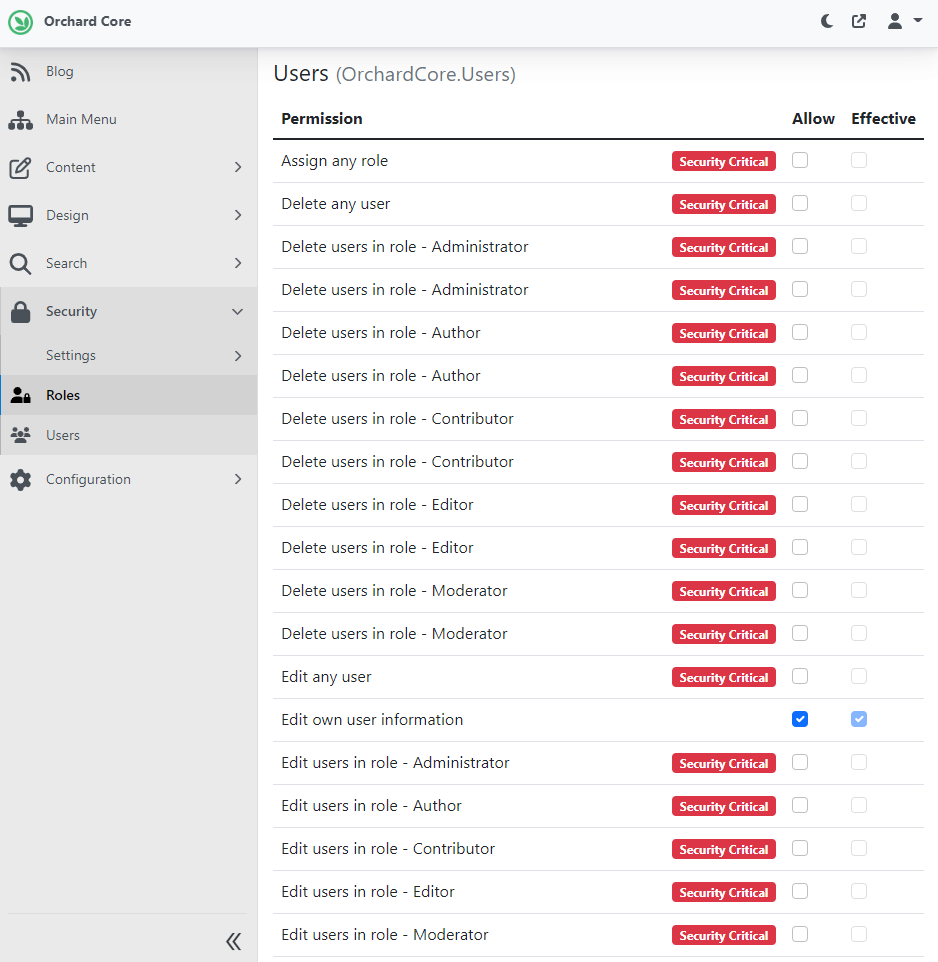Click Security Critical badge for Assign any role
This screenshot has height=962, width=938.
pos(724,161)
